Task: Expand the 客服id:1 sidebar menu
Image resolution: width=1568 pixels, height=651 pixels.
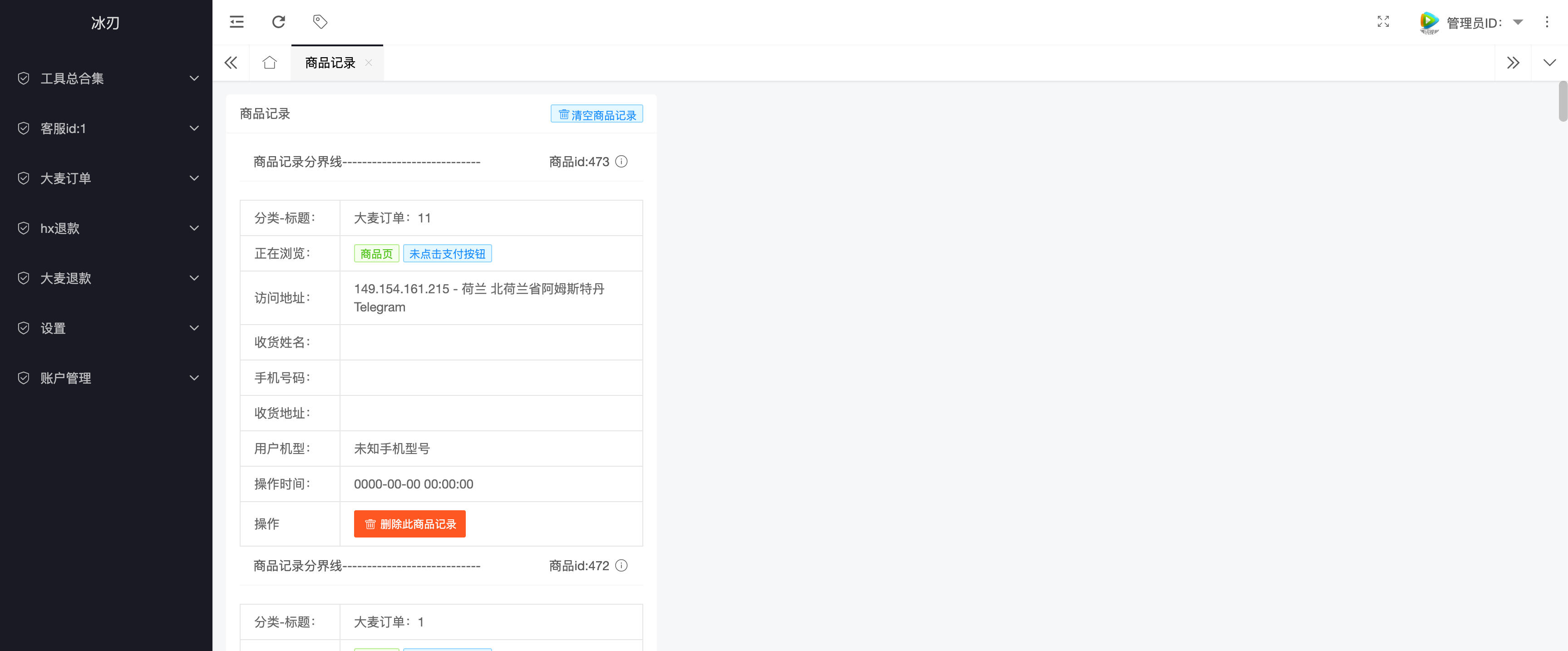Action: click(x=106, y=128)
